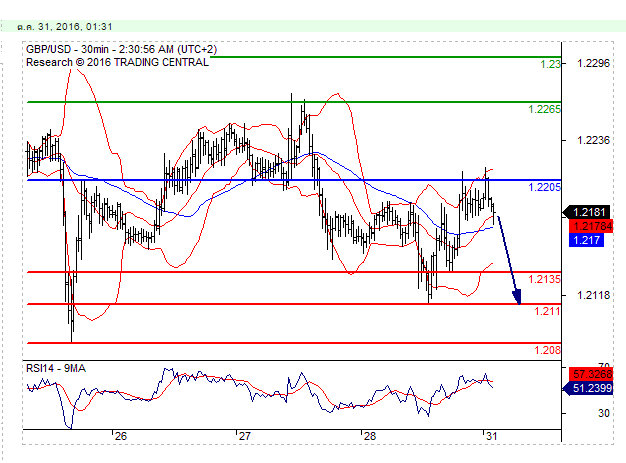Click the date axis label 31
The height and width of the screenshot is (463, 626).
492,436
